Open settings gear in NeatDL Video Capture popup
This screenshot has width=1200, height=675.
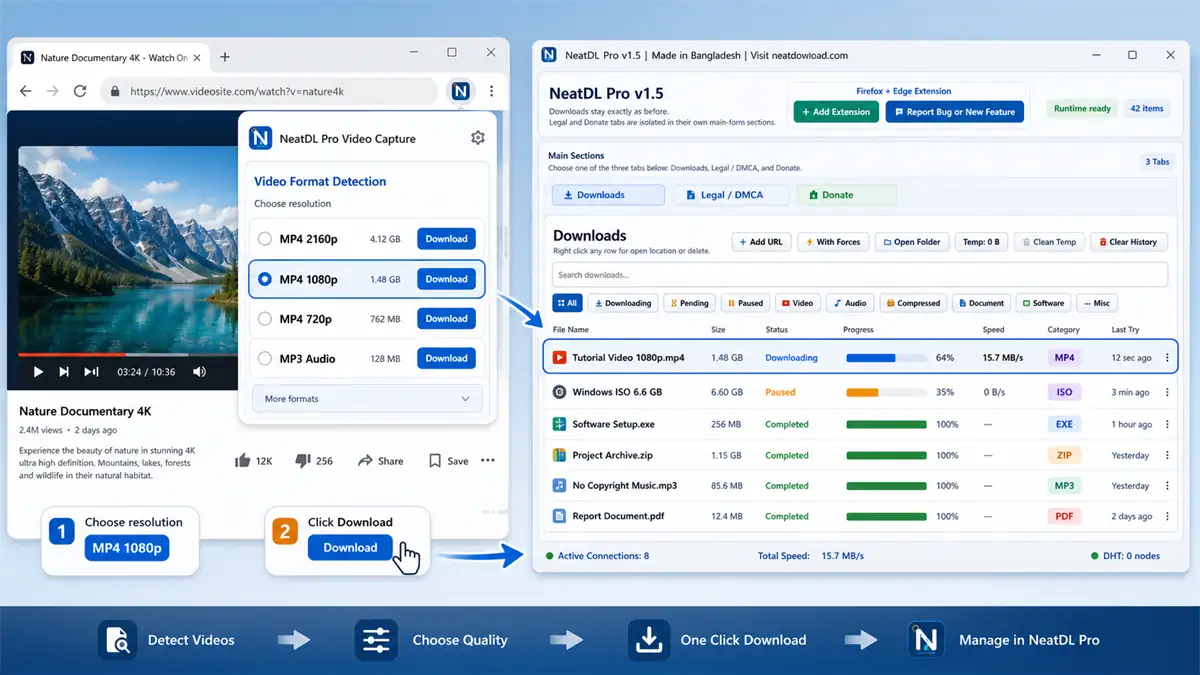click(477, 138)
